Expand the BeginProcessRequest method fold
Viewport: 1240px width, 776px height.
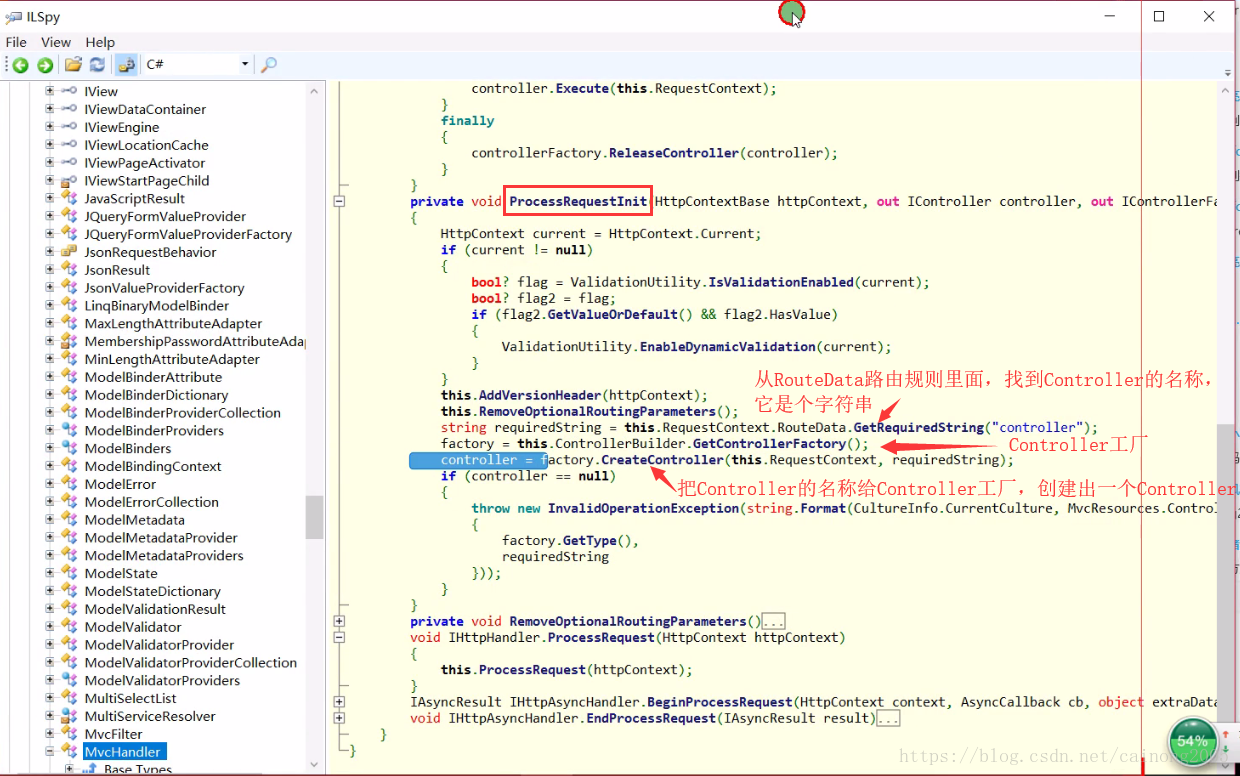pyautogui.click(x=339, y=702)
